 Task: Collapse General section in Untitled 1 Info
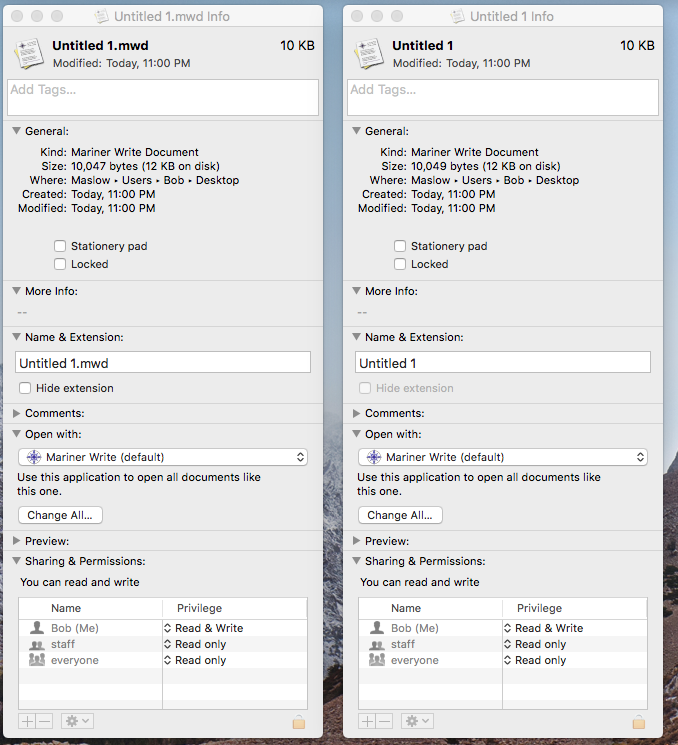coord(356,131)
